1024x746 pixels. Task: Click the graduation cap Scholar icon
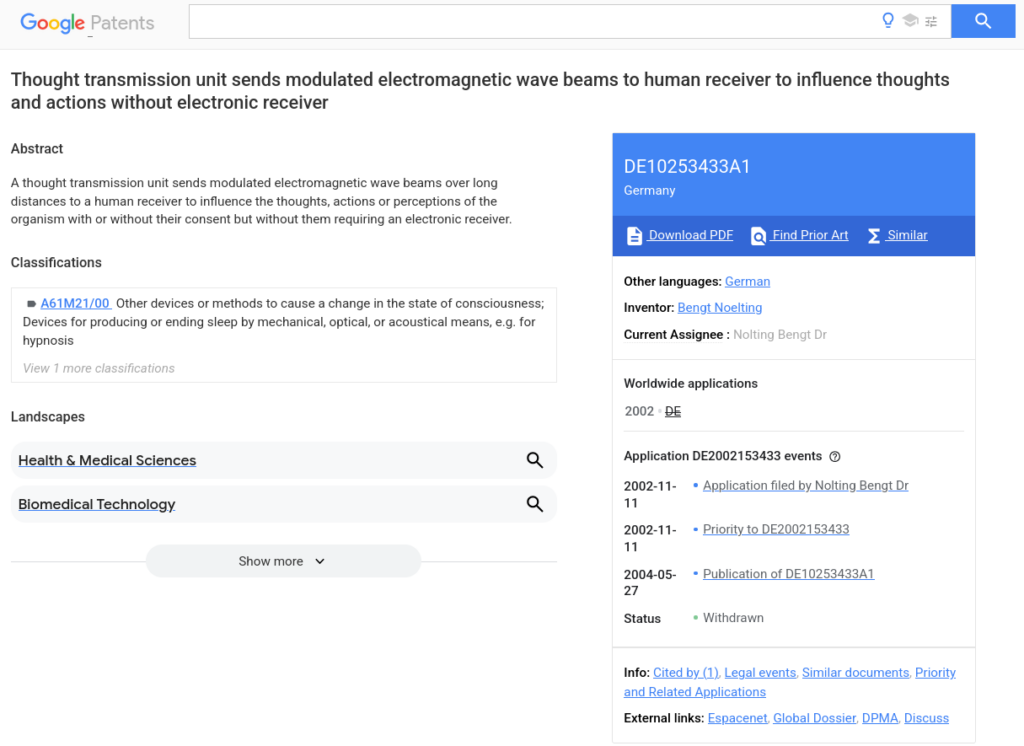click(910, 21)
